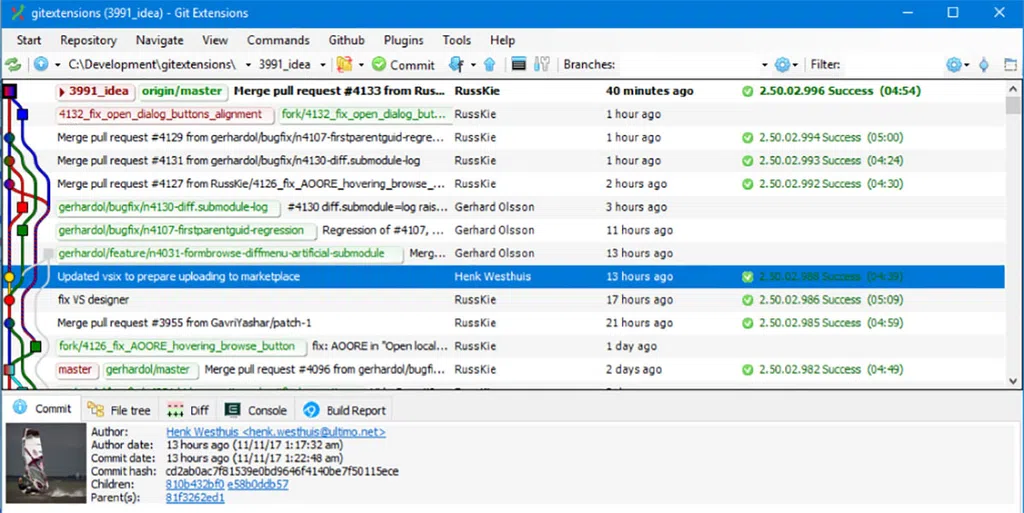Image resolution: width=1024 pixels, height=513 pixels.
Task: Click the green build status icon for 2.50.02.996
Action: pyautogui.click(x=747, y=91)
